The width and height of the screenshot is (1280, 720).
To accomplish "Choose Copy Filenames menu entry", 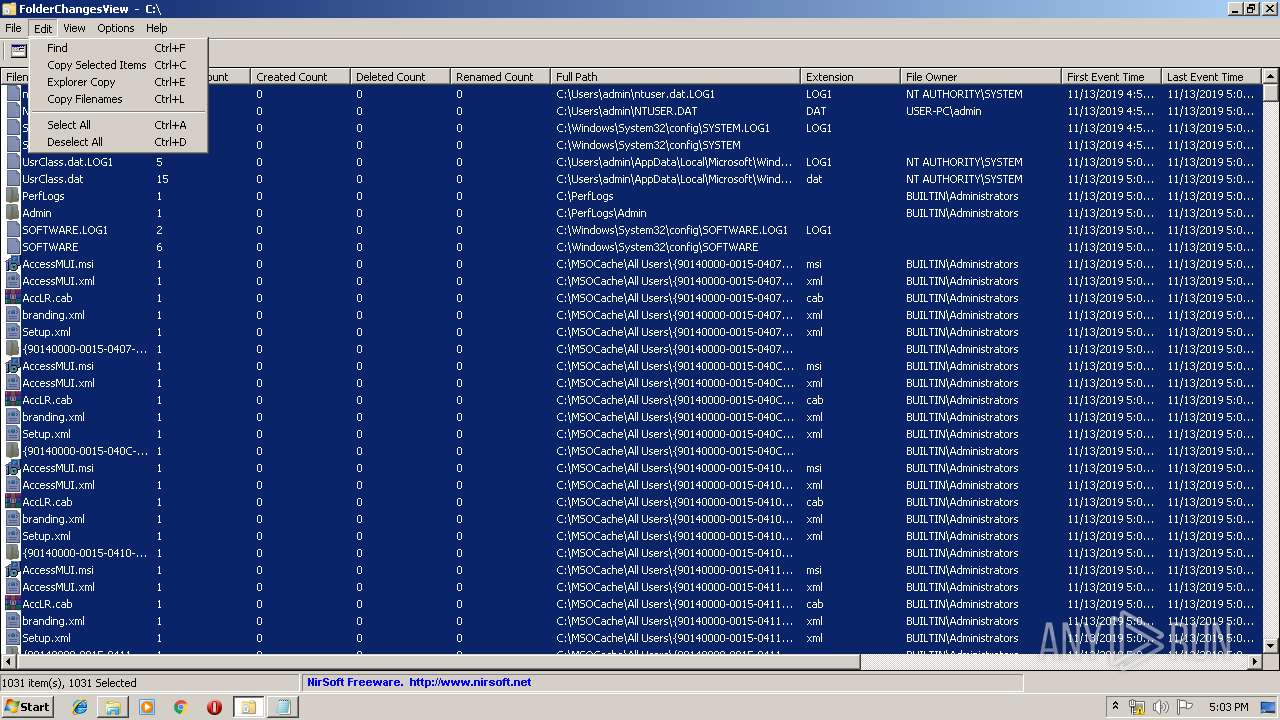I will coord(118,99).
